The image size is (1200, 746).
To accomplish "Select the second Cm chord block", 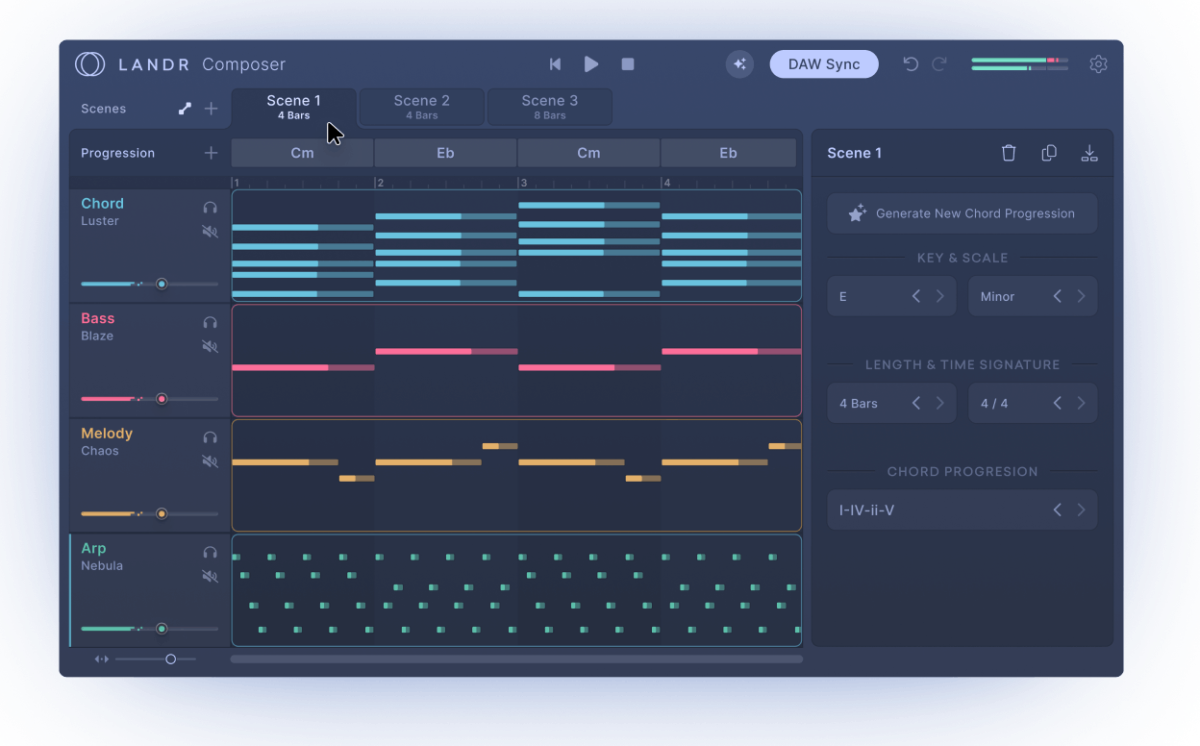I will click(x=589, y=153).
